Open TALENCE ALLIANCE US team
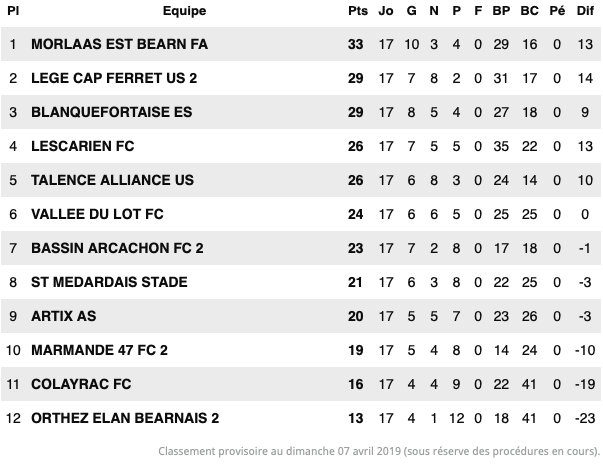Screen dimensions: 603x467 (x=112, y=180)
